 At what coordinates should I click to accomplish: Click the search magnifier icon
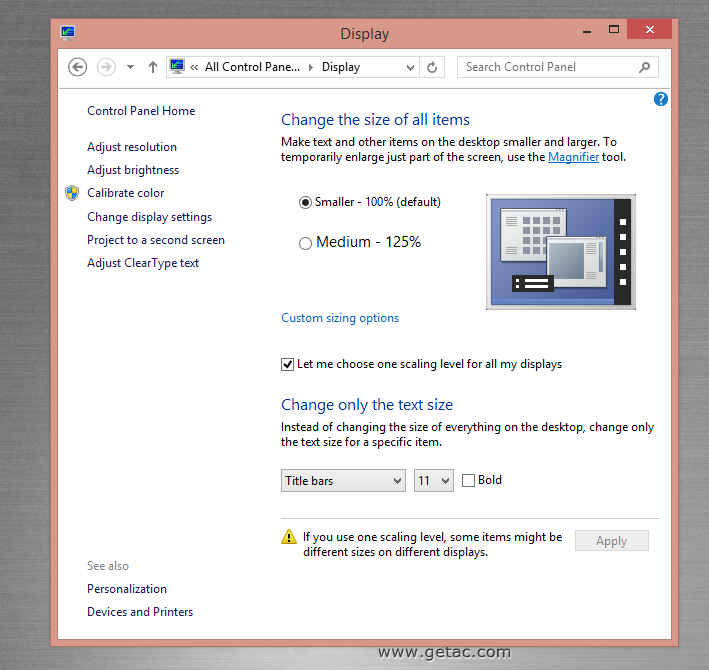click(645, 67)
